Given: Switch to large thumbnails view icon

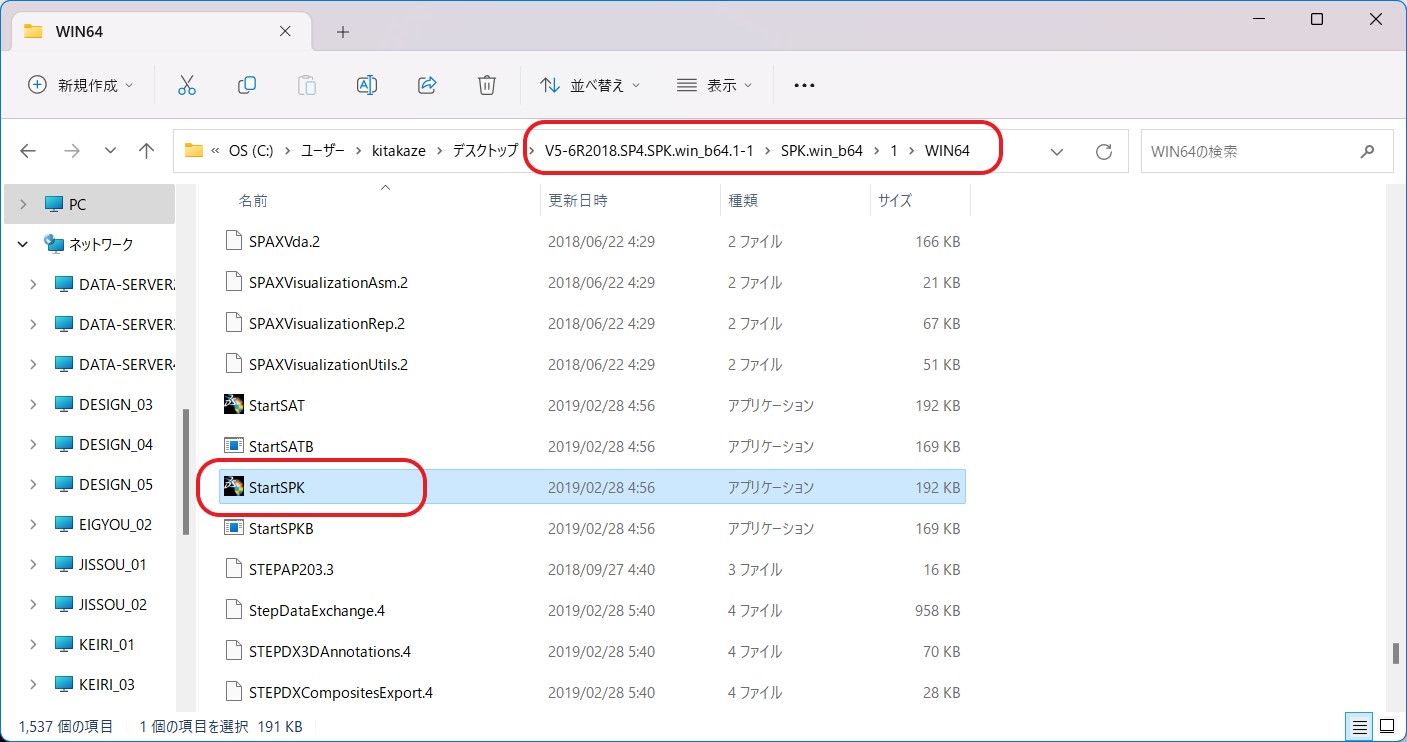Looking at the screenshot, I should point(1388,726).
